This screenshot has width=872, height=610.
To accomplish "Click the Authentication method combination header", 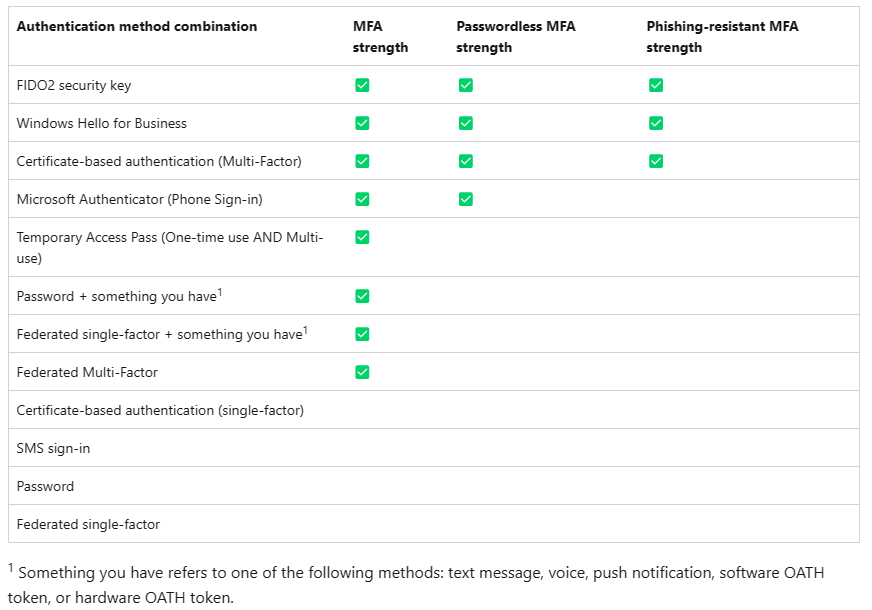I will pyautogui.click(x=137, y=26).
